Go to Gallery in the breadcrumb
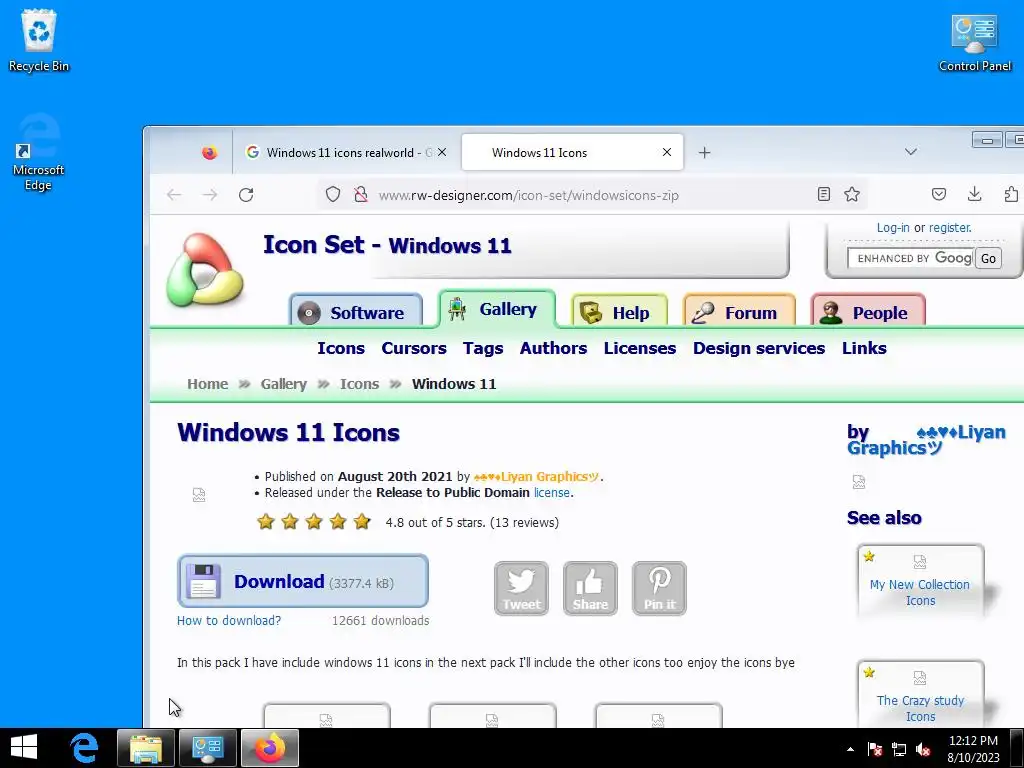1024x768 pixels. pyautogui.click(x=283, y=384)
